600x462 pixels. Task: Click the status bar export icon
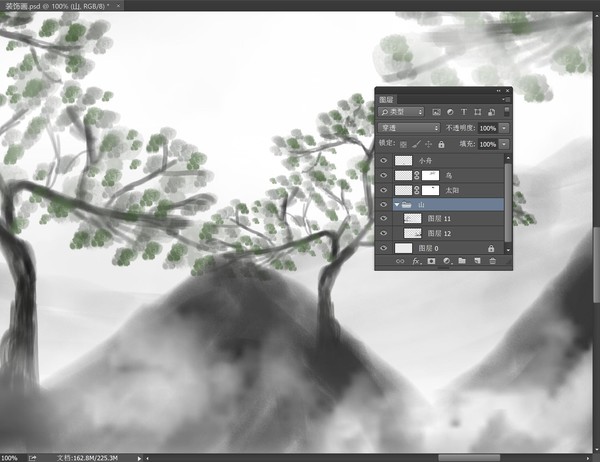33,458
